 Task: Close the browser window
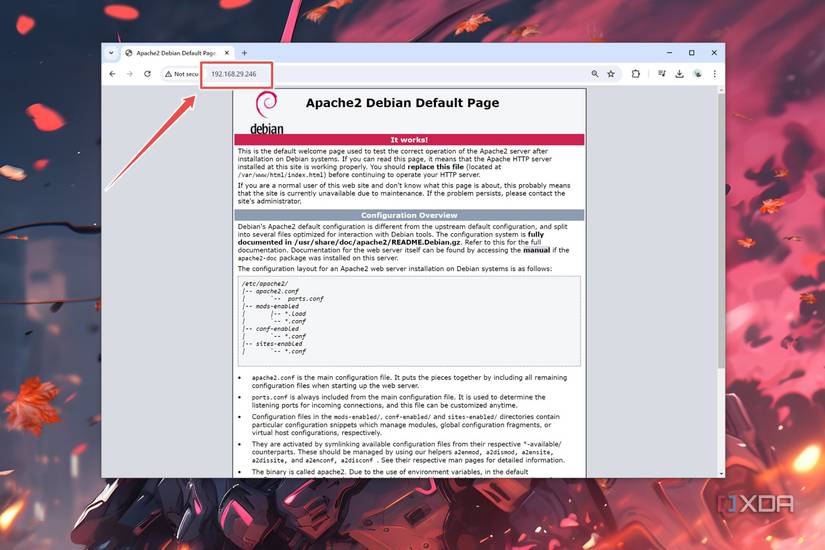[714, 53]
